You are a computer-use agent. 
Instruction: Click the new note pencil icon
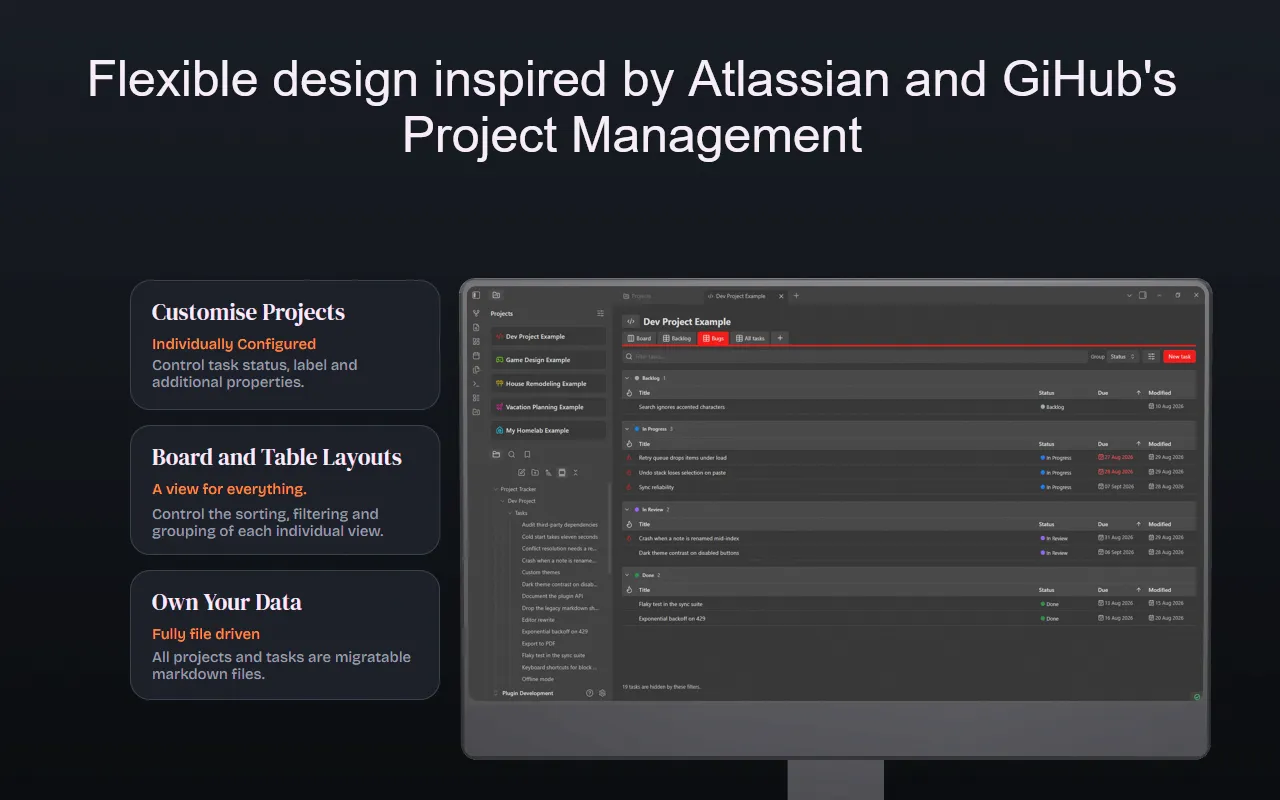coord(521,472)
